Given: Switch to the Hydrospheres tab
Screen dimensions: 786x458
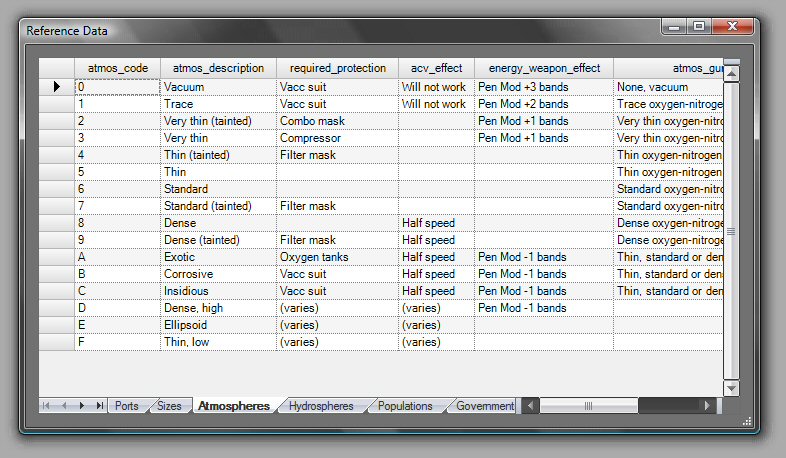Looking at the screenshot, I should click(x=320, y=406).
